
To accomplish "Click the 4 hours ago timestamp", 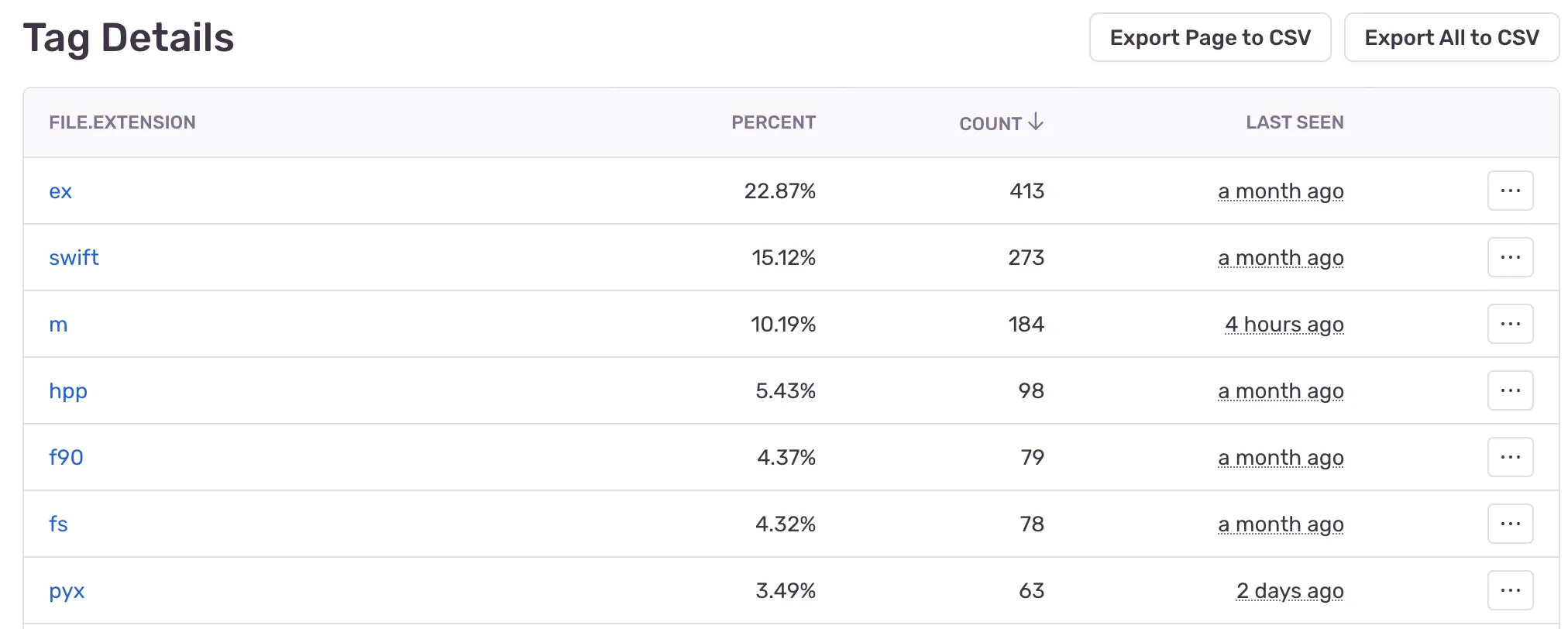I will click(x=1284, y=325).
